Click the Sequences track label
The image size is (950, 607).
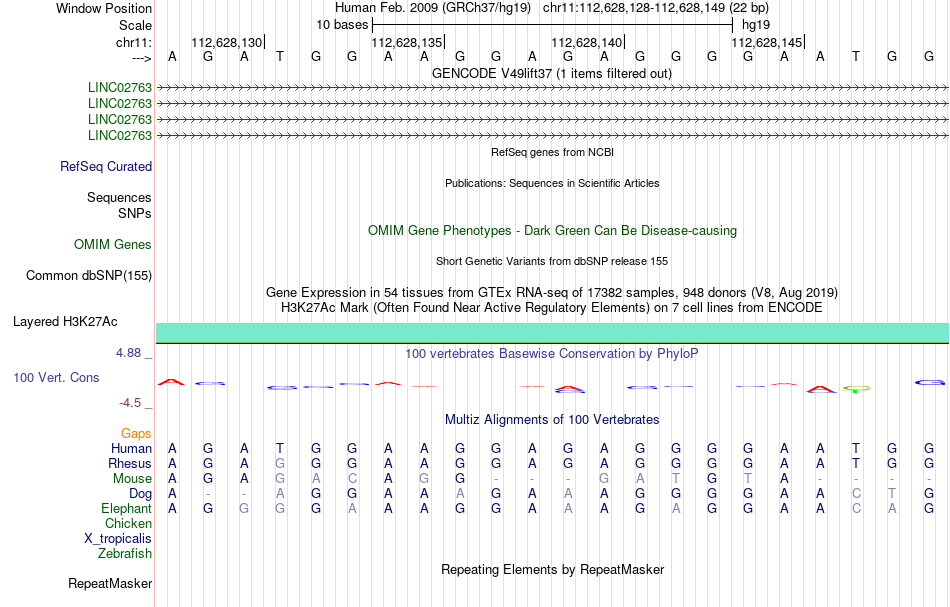(x=119, y=197)
